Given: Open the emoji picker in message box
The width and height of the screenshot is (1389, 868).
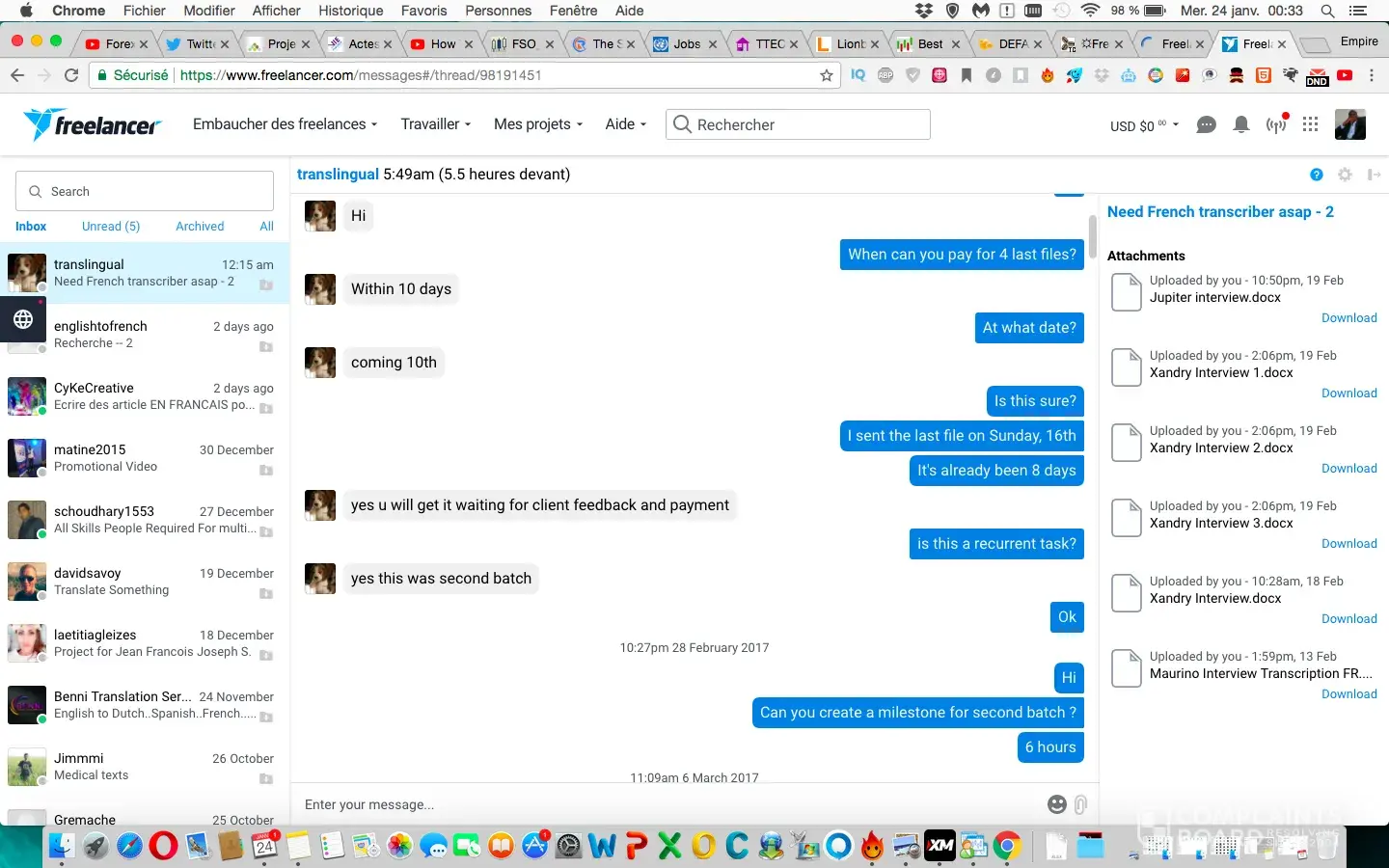Looking at the screenshot, I should [x=1057, y=804].
